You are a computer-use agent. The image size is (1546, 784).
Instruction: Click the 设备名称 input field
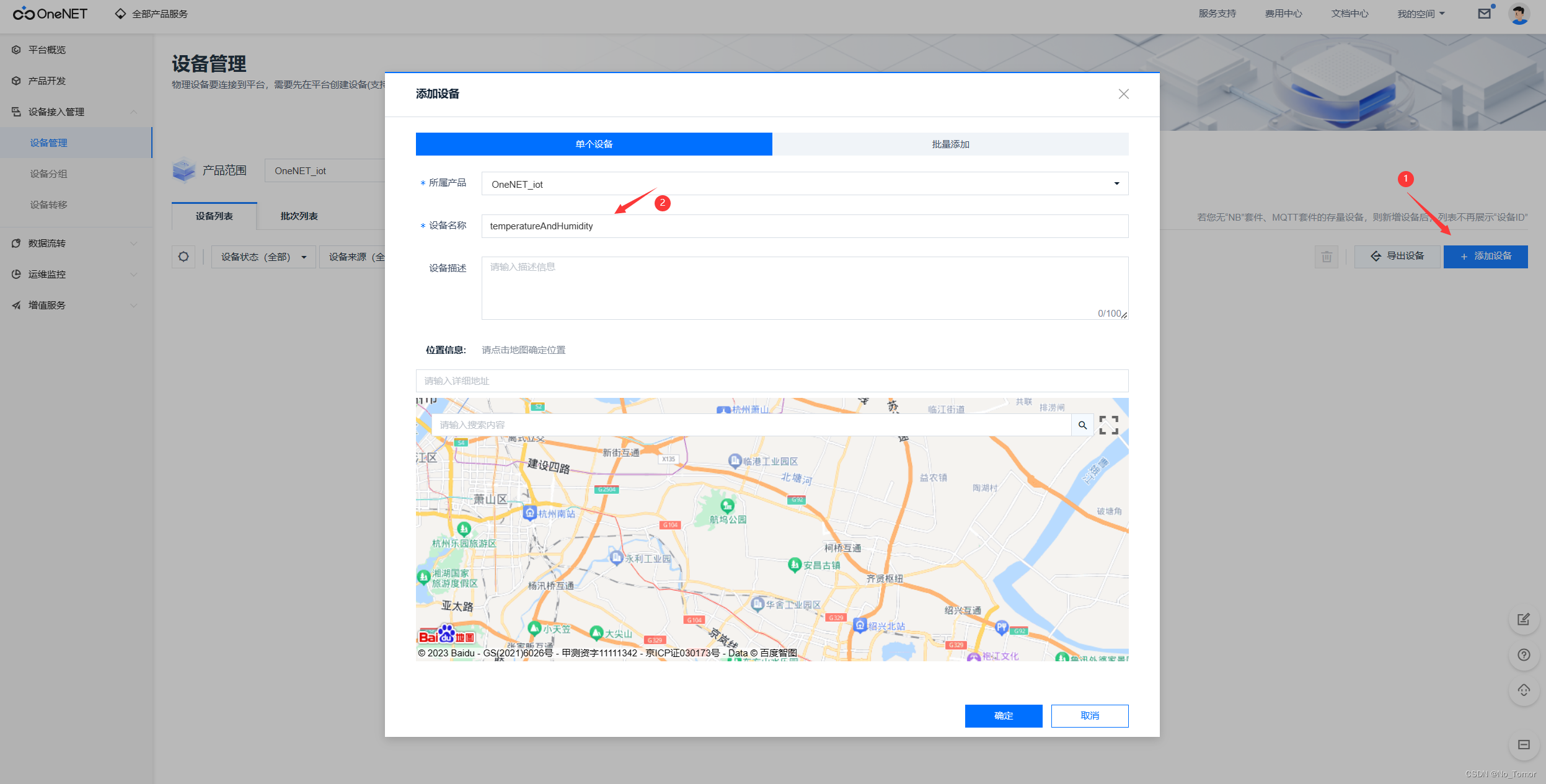point(805,226)
